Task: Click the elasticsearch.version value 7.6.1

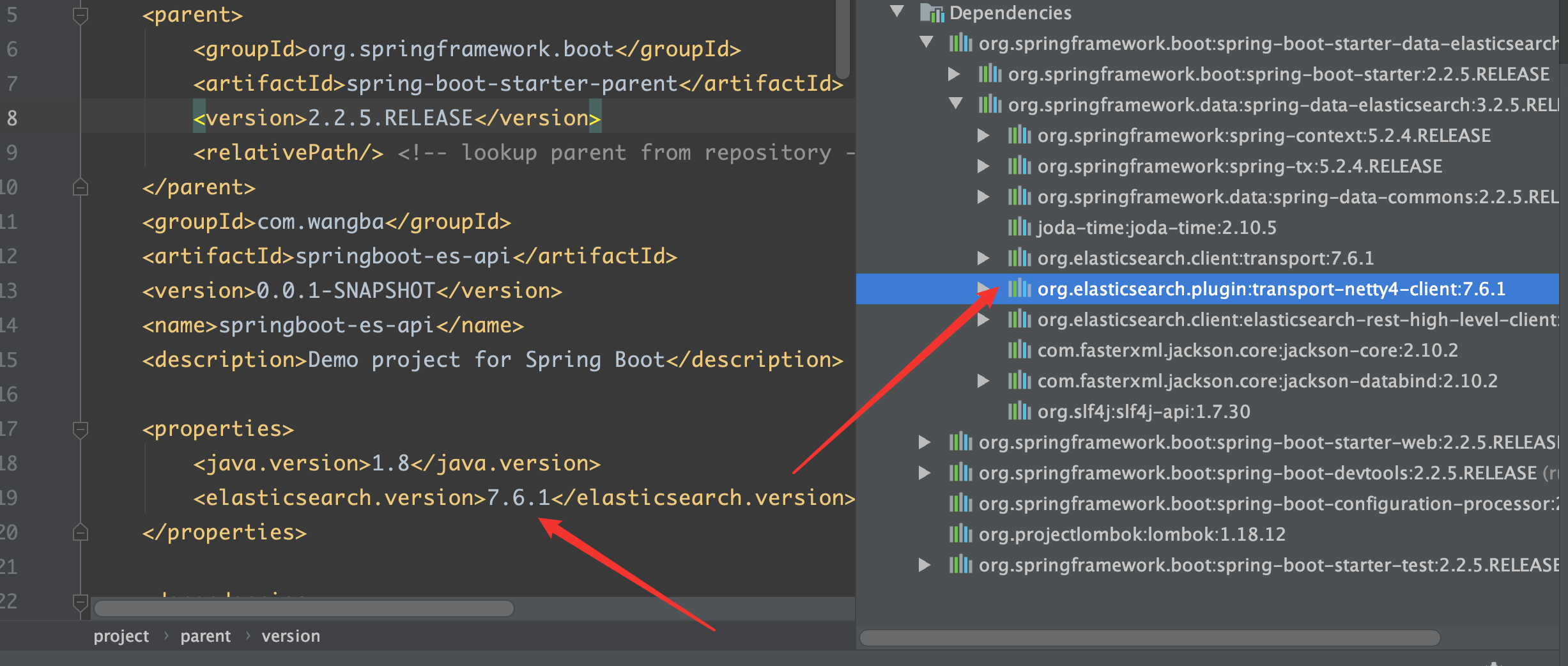Action: pyautogui.click(x=518, y=498)
